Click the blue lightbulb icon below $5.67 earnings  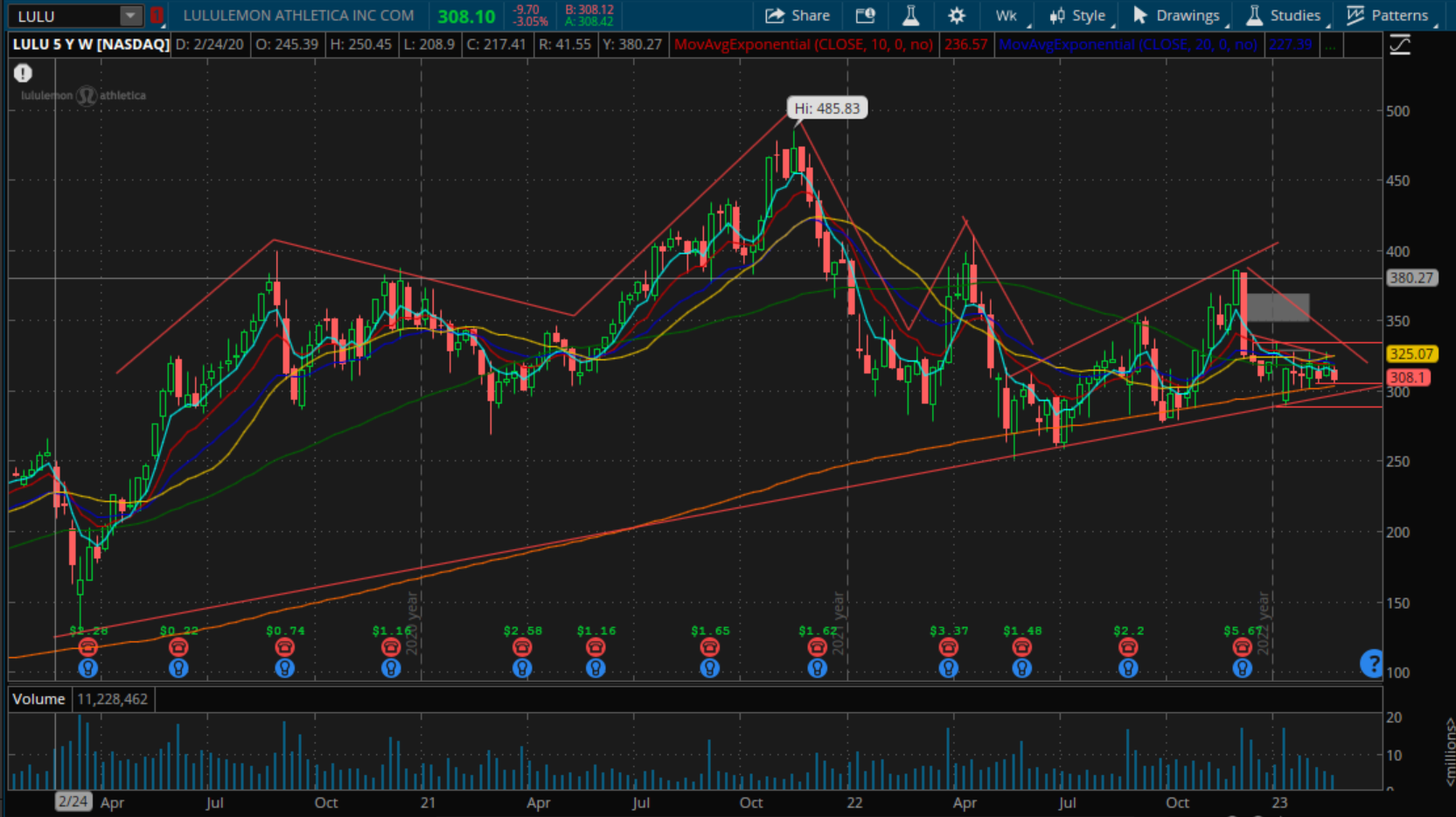pos(1242,668)
